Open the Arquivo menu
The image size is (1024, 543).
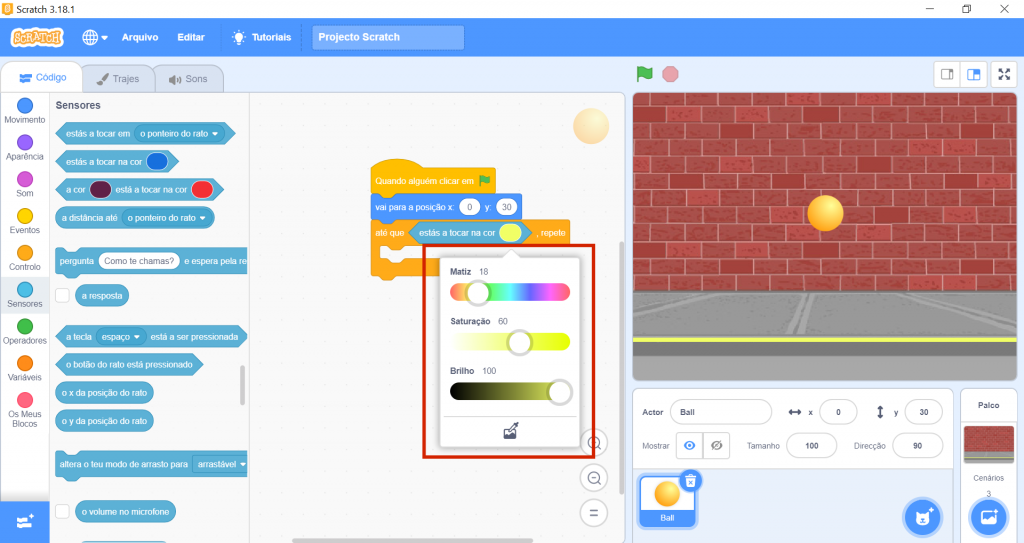point(140,37)
